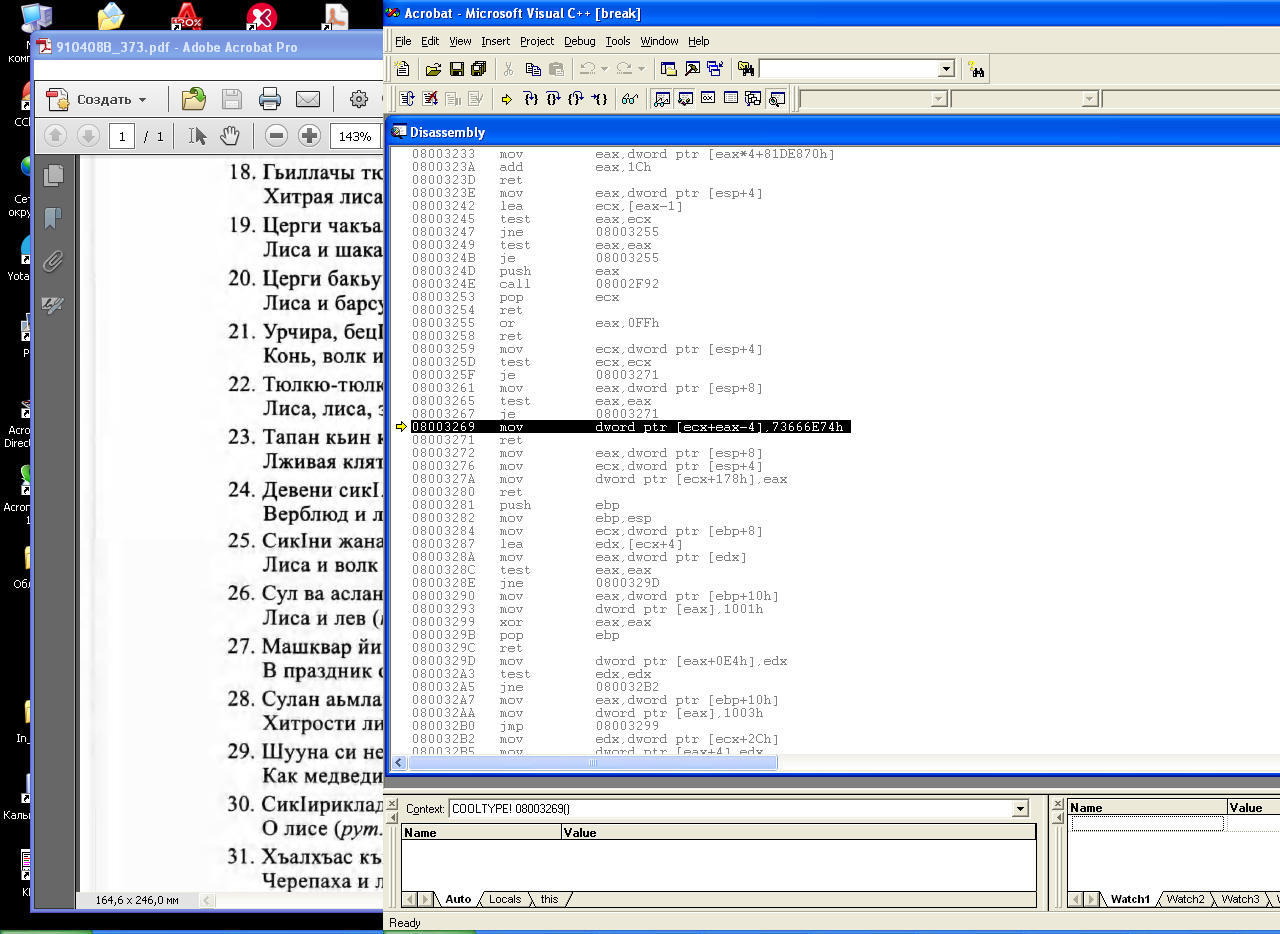The width and height of the screenshot is (1280, 934).
Task: Open the Tools menu
Action: tap(618, 41)
